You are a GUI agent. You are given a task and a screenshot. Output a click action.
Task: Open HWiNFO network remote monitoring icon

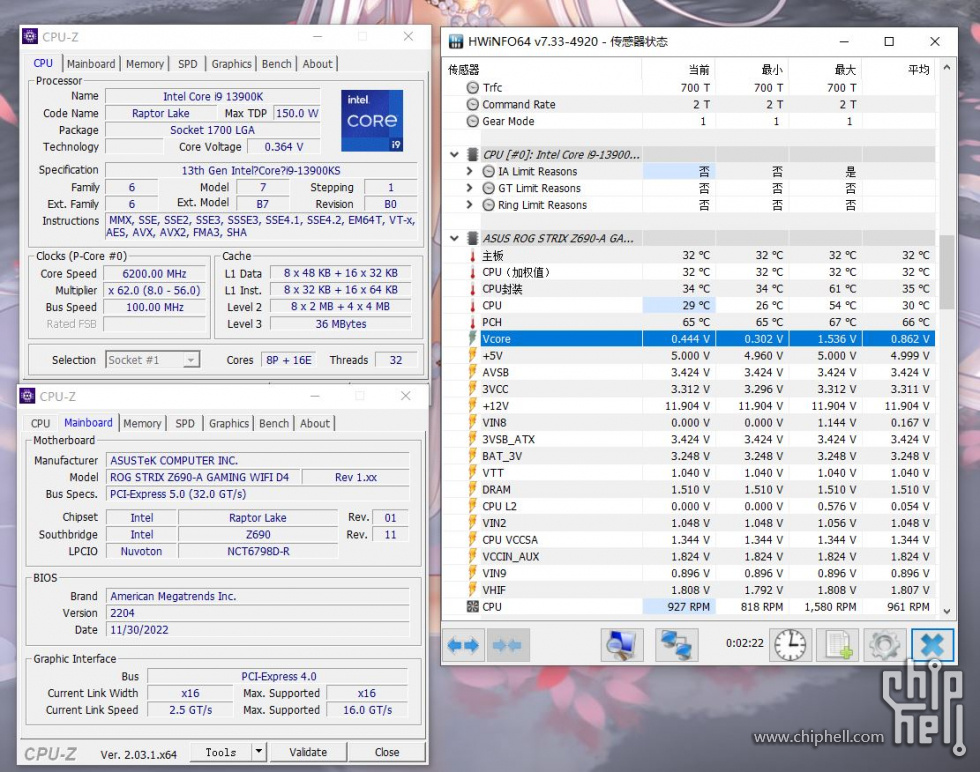676,645
